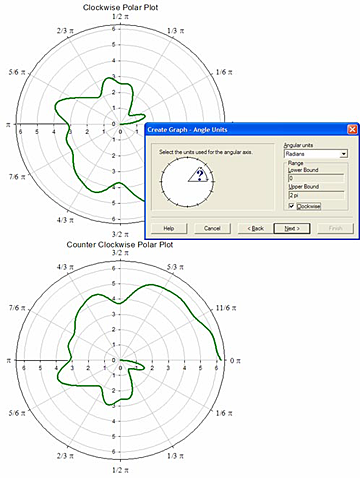
Task: Click the Range group label
Action: point(295,163)
